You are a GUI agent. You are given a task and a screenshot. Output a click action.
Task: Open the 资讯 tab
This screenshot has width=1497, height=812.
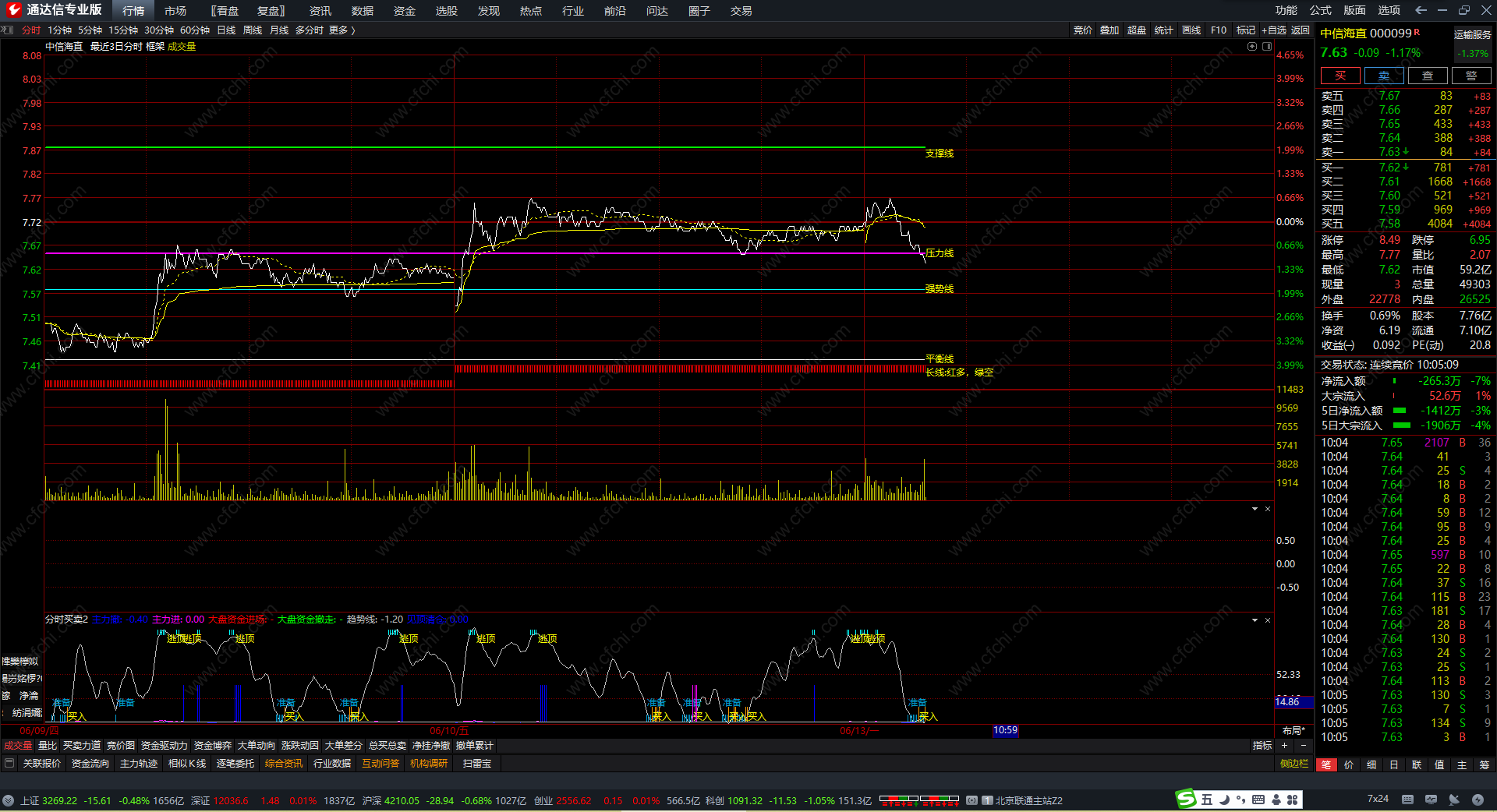point(320,11)
